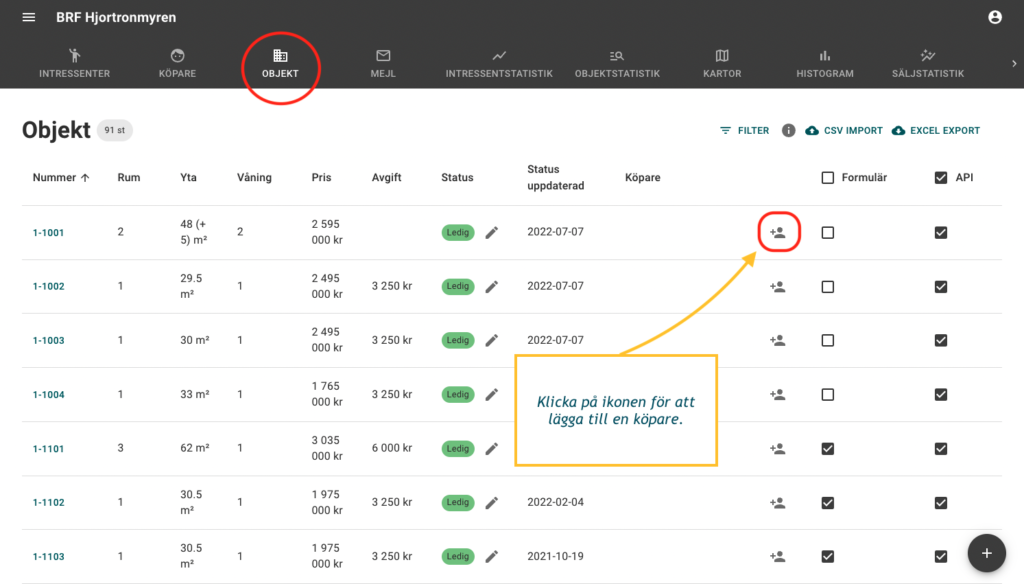Click the CSV Import button
This screenshot has width=1024, height=584.
pos(844,131)
